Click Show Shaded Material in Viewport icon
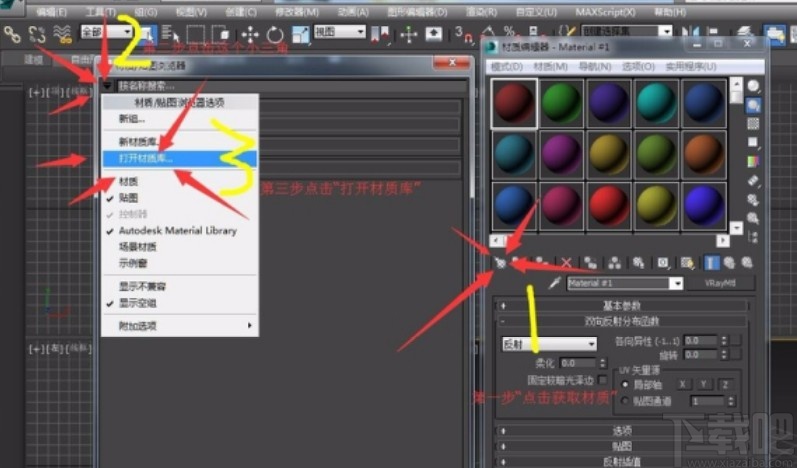This screenshot has width=797, height=468. coord(687,263)
